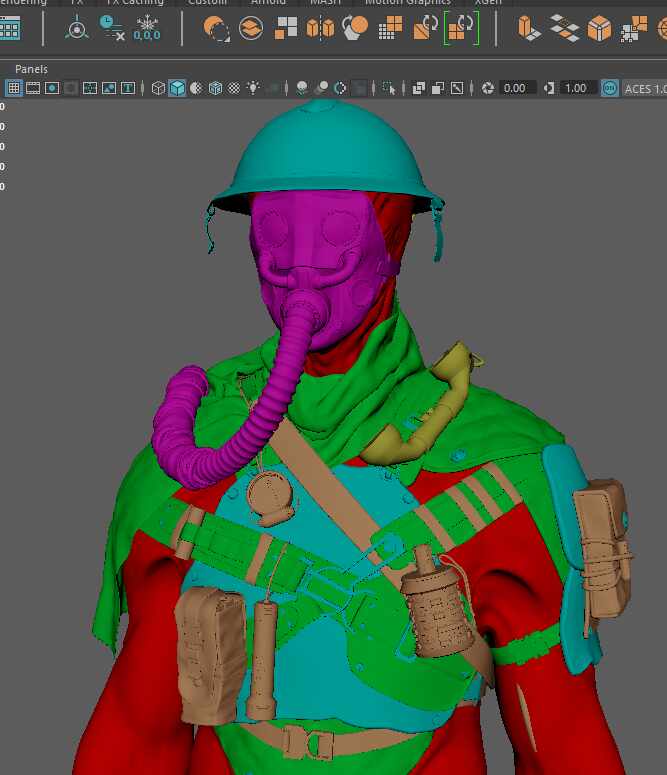The width and height of the screenshot is (667, 775).
Task: Open the ACES 1.0 view transform dropdown
Action: [x=644, y=89]
